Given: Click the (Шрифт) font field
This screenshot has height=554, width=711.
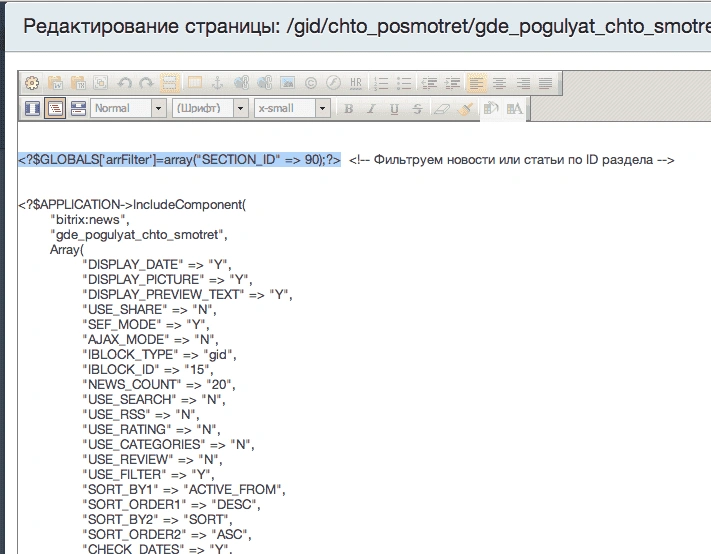Looking at the screenshot, I should coord(203,108).
